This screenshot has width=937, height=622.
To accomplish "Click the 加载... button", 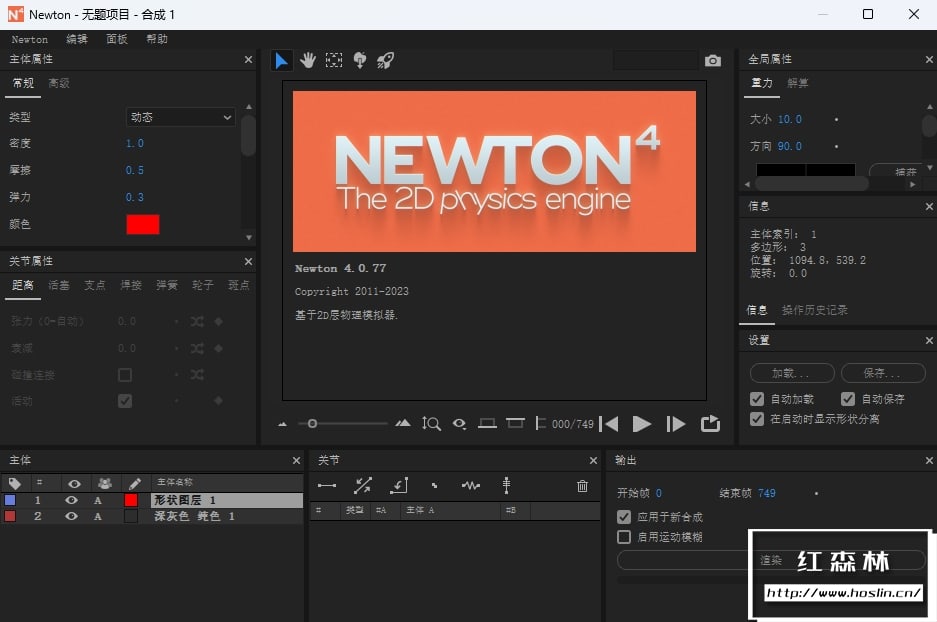I will [792, 373].
